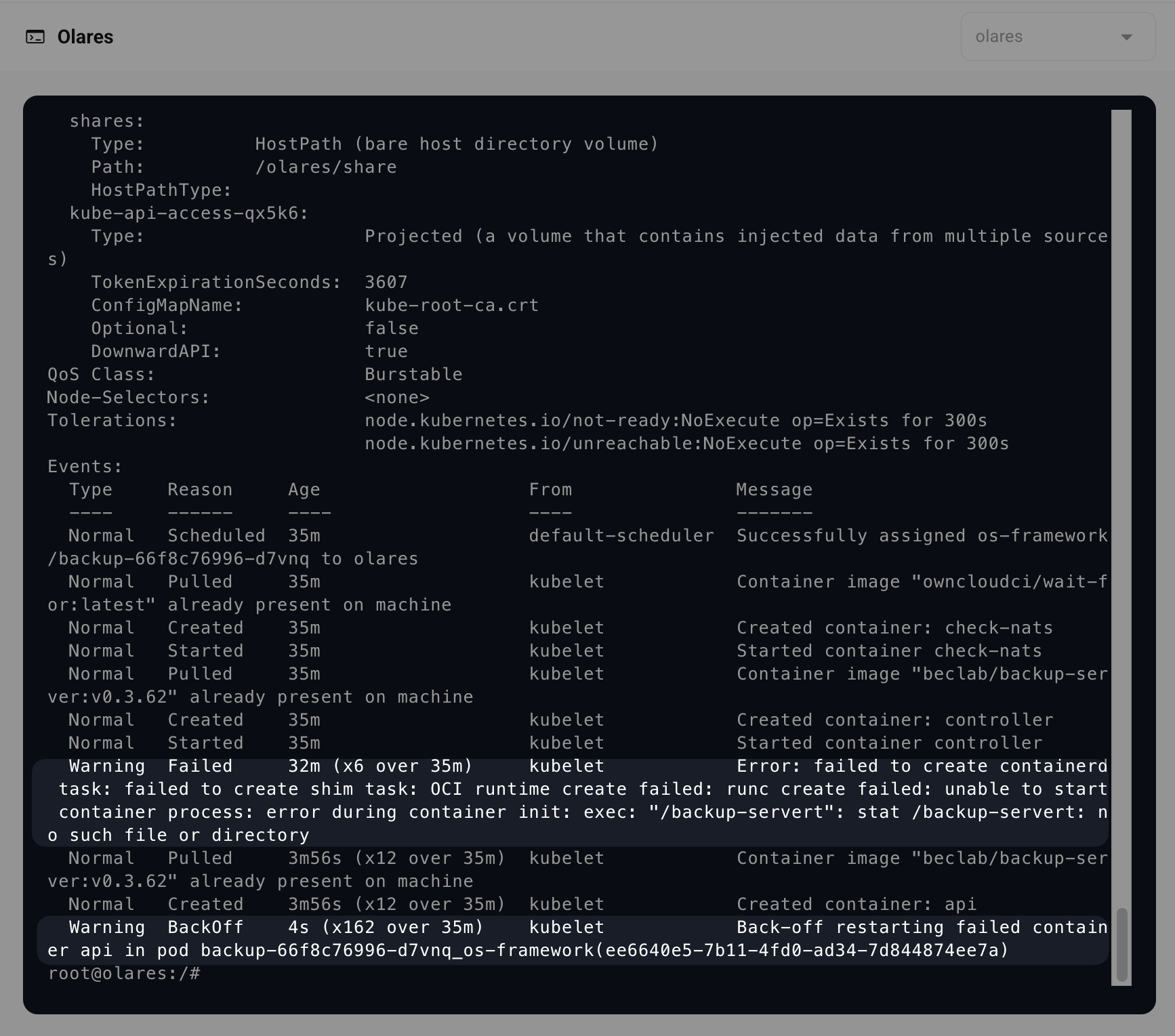Viewport: 1175px width, 1036px height.
Task: Click the Events: section heading
Action: (85, 467)
